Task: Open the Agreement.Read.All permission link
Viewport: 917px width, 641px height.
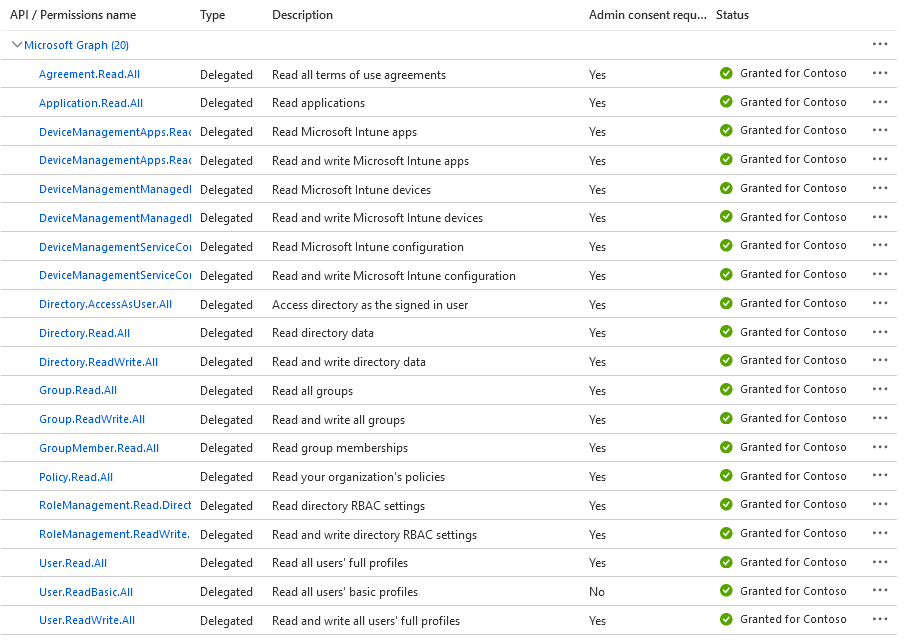Action: (x=89, y=74)
